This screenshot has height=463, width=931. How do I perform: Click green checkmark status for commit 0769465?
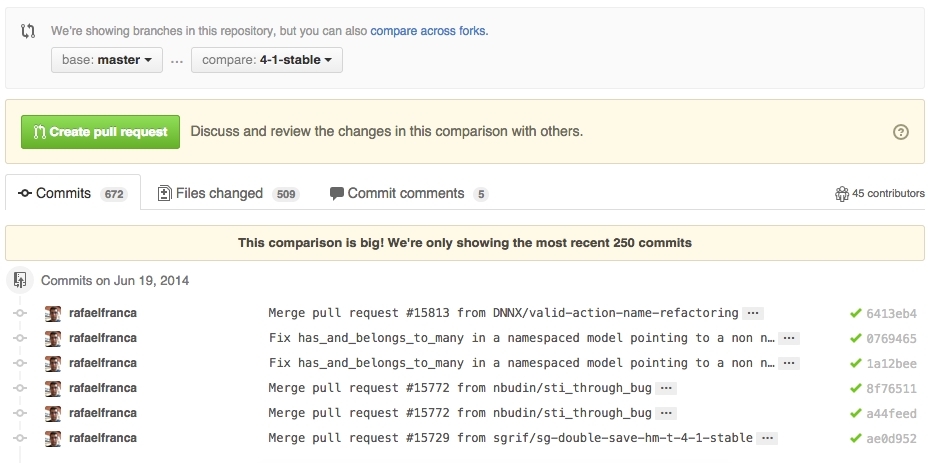pos(855,338)
